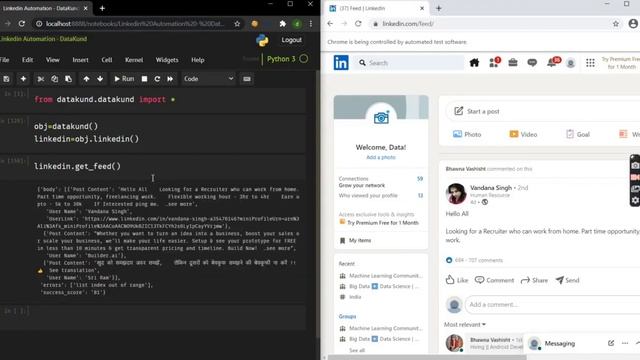640x360 pixels.
Task: Open the View menu in Jupyter
Action: (x=52, y=60)
